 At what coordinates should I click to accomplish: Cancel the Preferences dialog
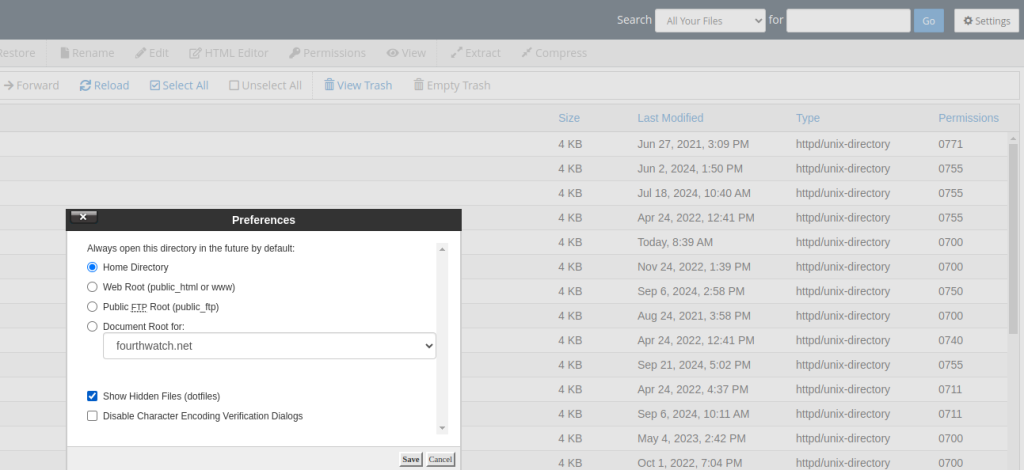[x=440, y=459]
